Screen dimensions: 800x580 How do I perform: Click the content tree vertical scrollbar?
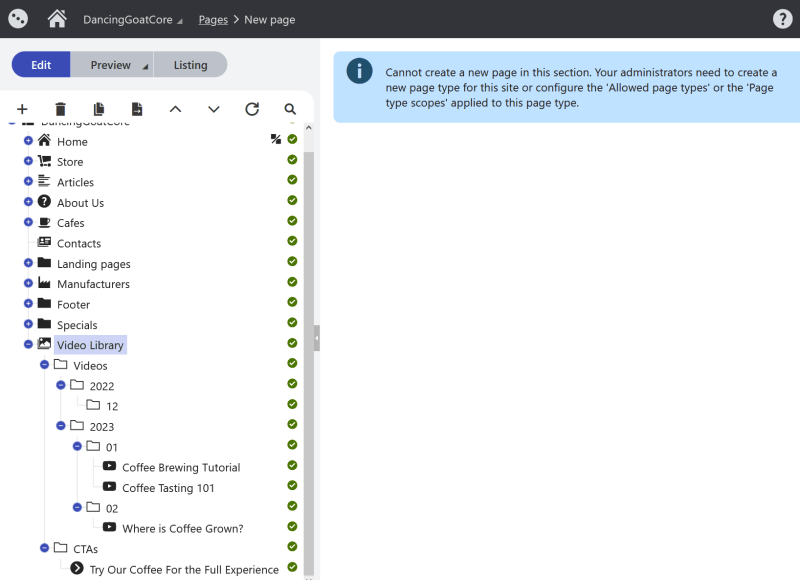(309, 362)
